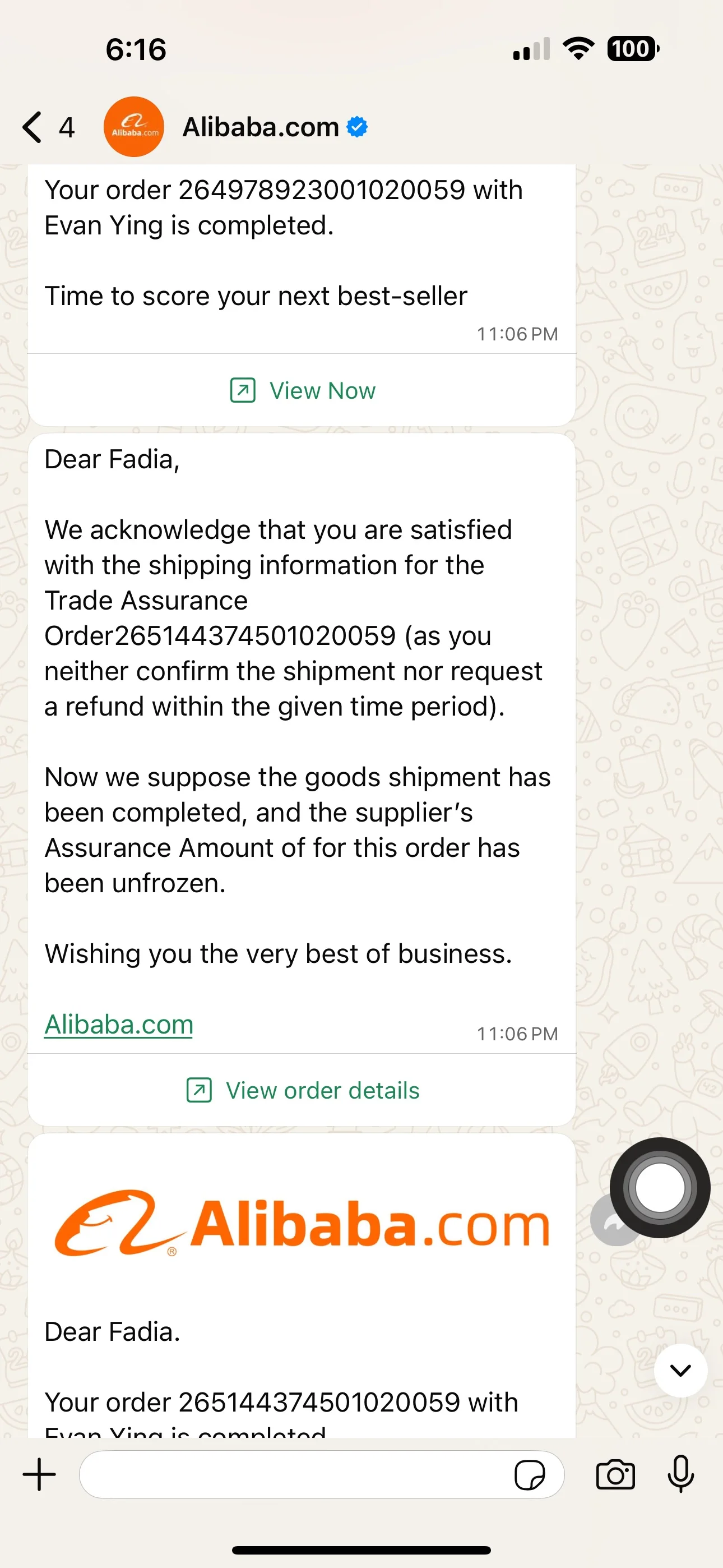This screenshot has height=1568, width=723.
Task: Tap the blue verified badge
Action: 357,127
